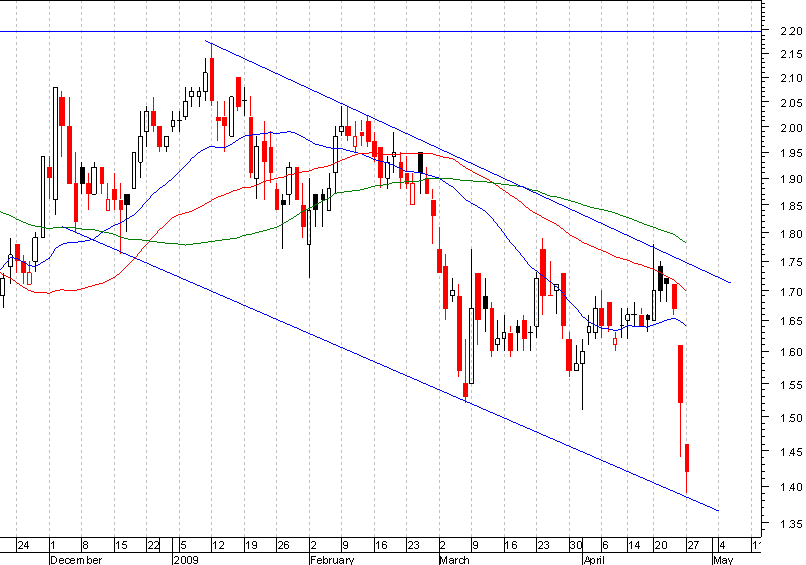Click the 1.80 price axis label
The height and width of the screenshot is (565, 806).
click(791, 233)
